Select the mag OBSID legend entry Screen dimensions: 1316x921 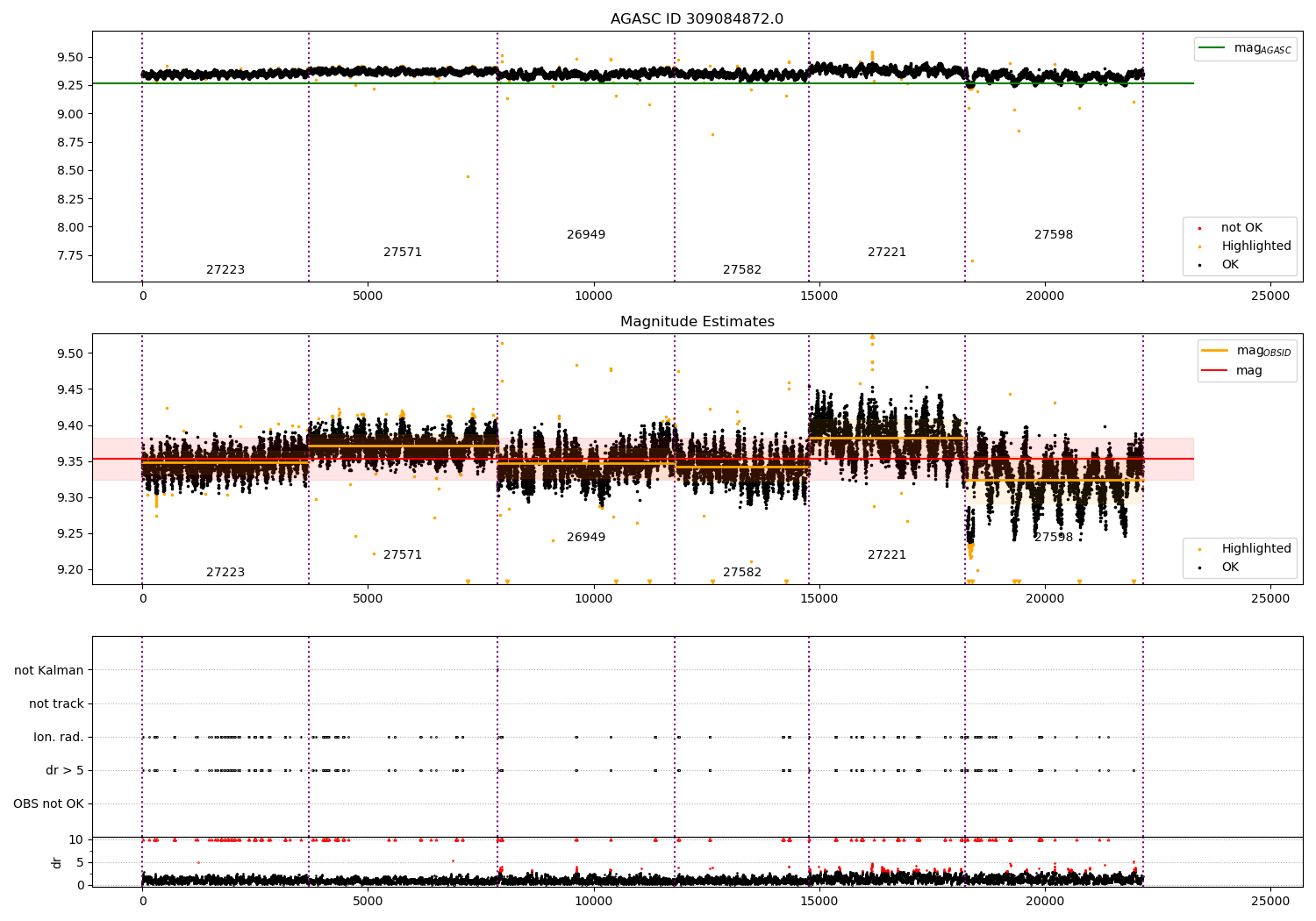tap(1246, 351)
